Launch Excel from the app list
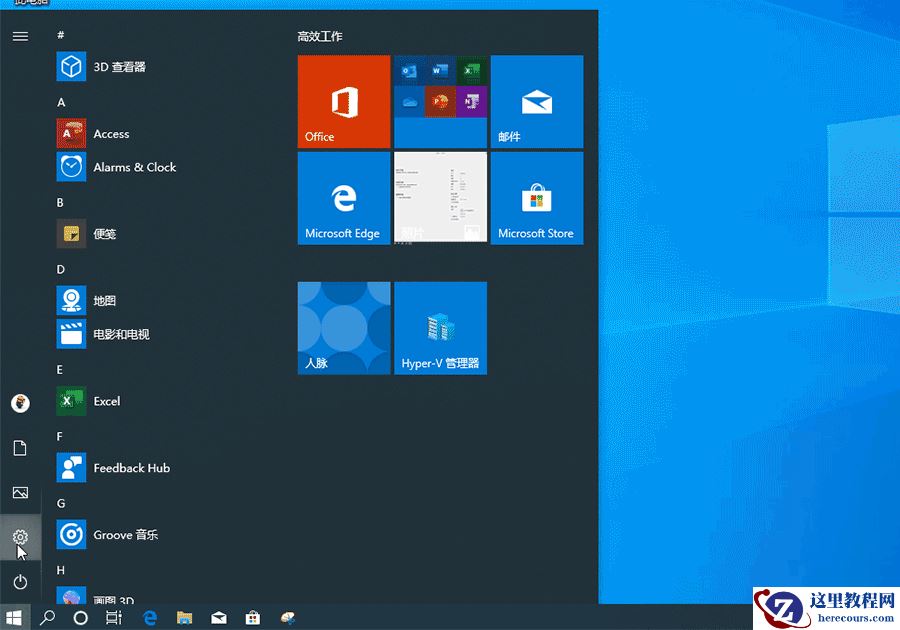This screenshot has height=630, width=900. [89, 401]
